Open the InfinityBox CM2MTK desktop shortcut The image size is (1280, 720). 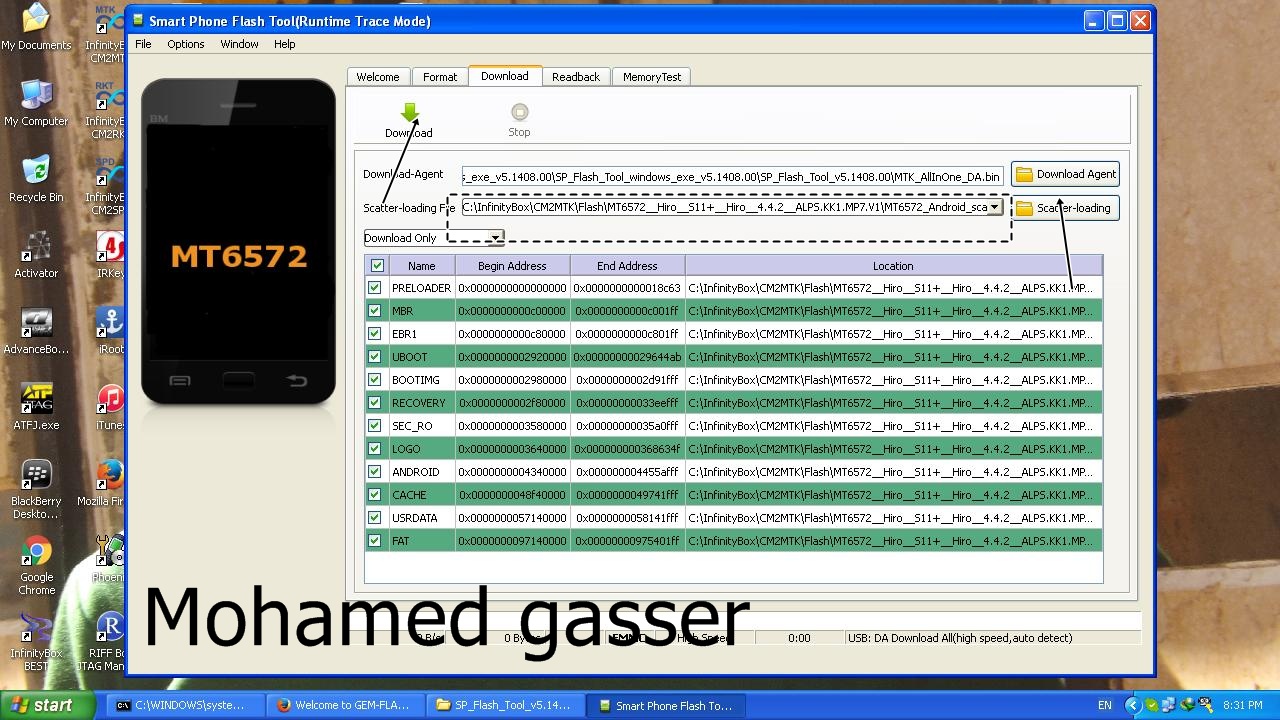tap(105, 34)
